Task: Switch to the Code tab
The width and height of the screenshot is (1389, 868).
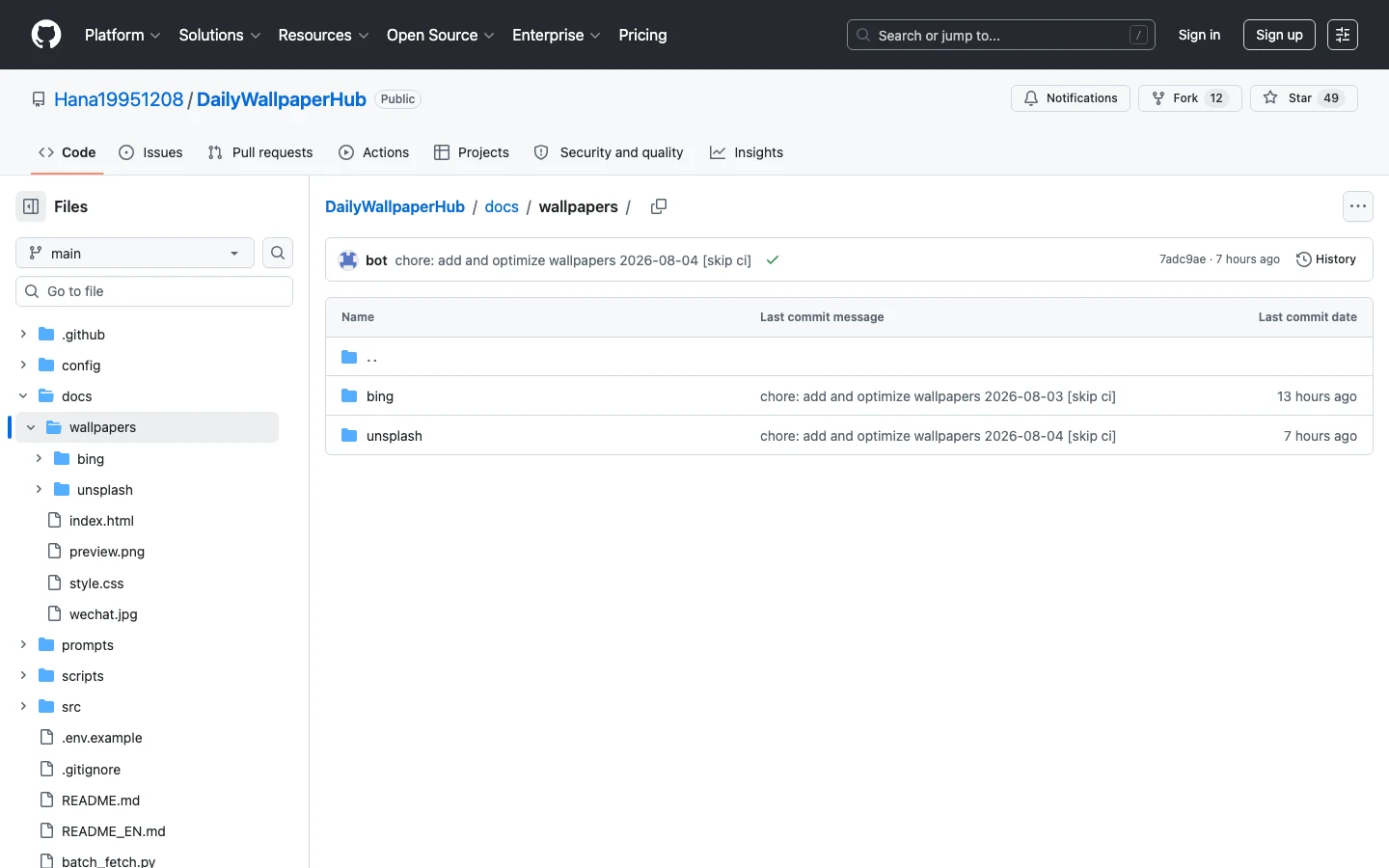Action: pos(68,152)
